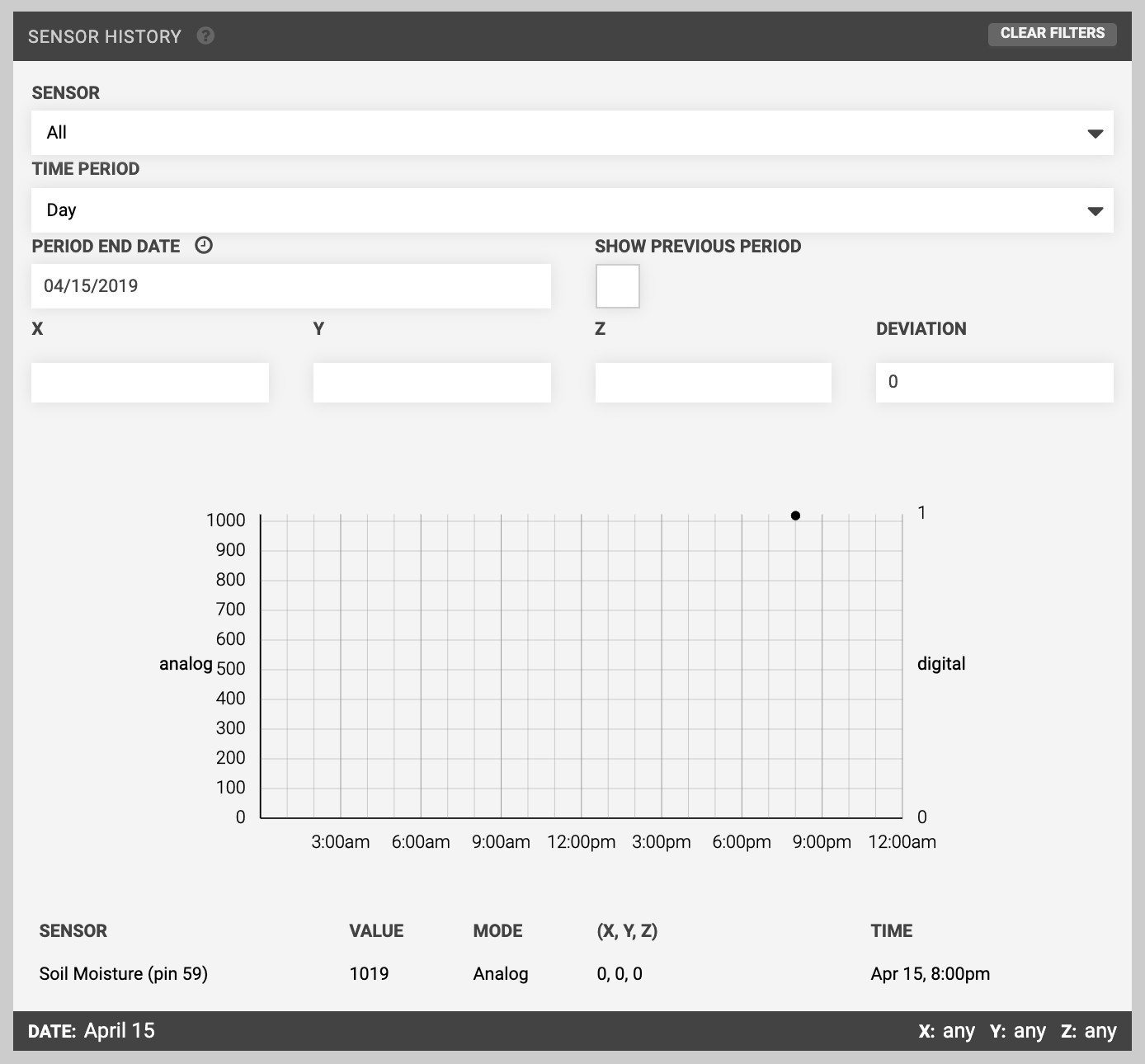Click the Period End Date field
Viewport: 1145px width, 1064px height.
pyautogui.click(x=290, y=286)
